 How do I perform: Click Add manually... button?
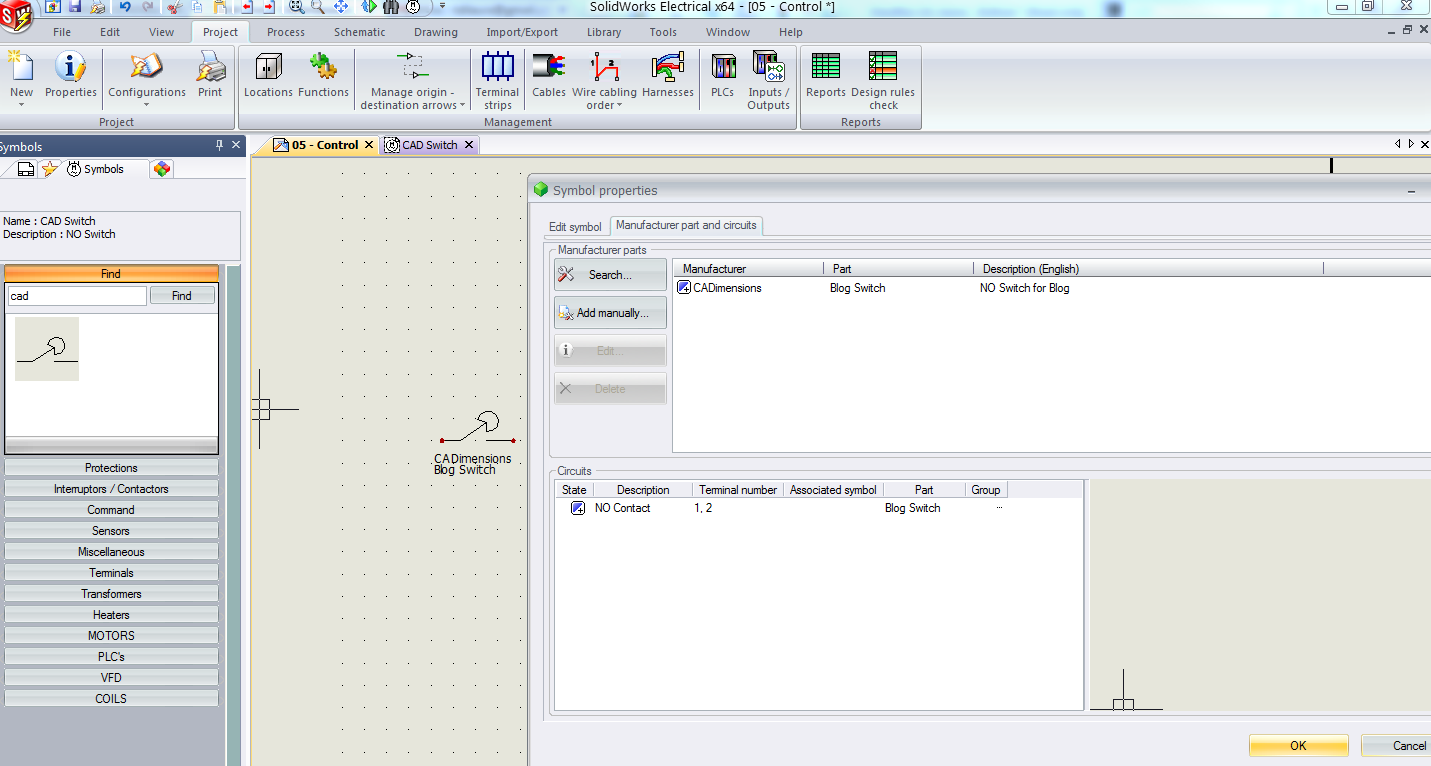(x=610, y=313)
